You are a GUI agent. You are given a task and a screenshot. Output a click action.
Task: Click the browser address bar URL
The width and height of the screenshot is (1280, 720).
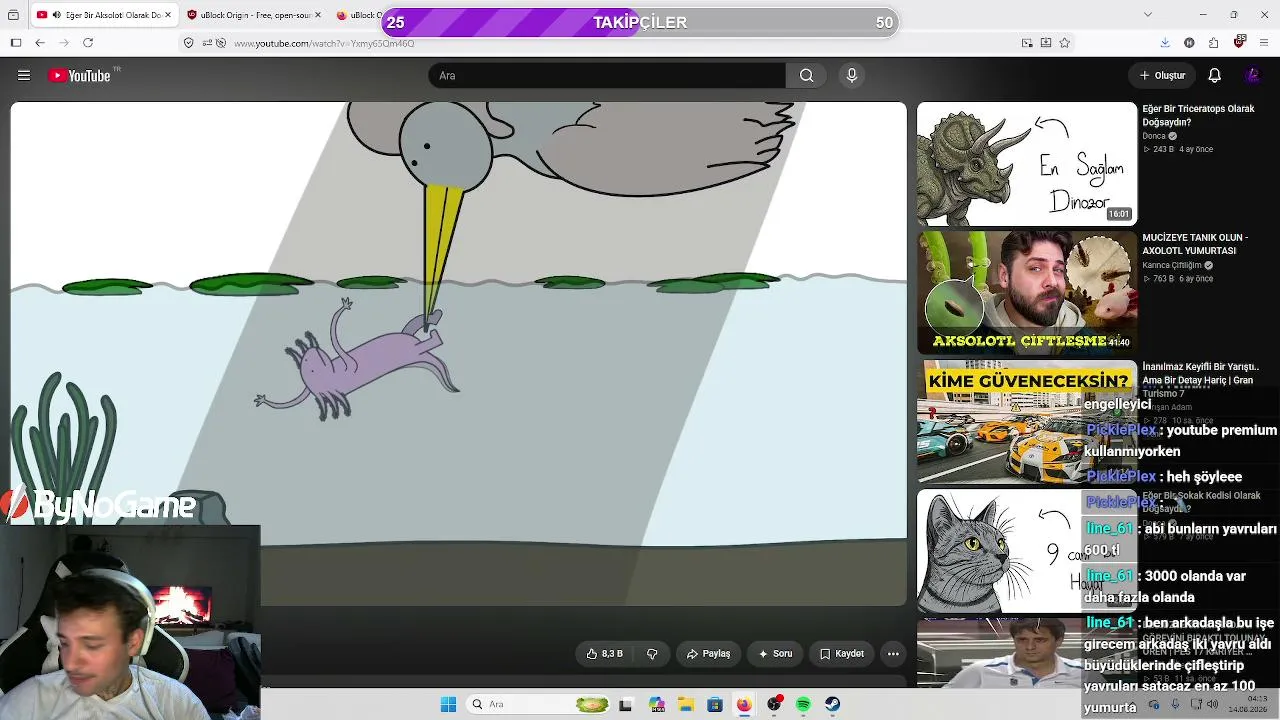pyautogui.click(x=324, y=43)
